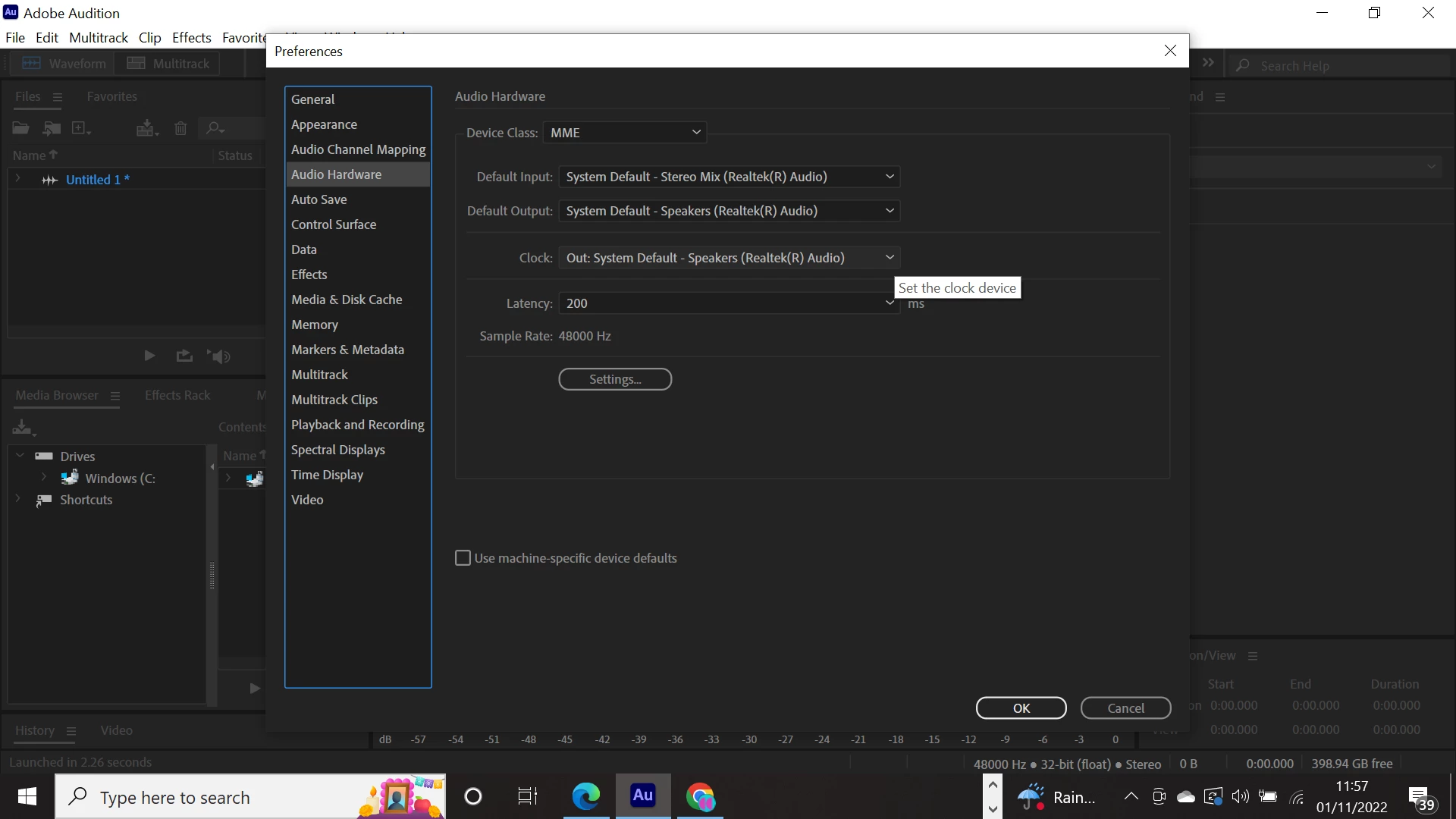Click the History panel menu icon
1456x819 pixels.
pyautogui.click(x=71, y=731)
